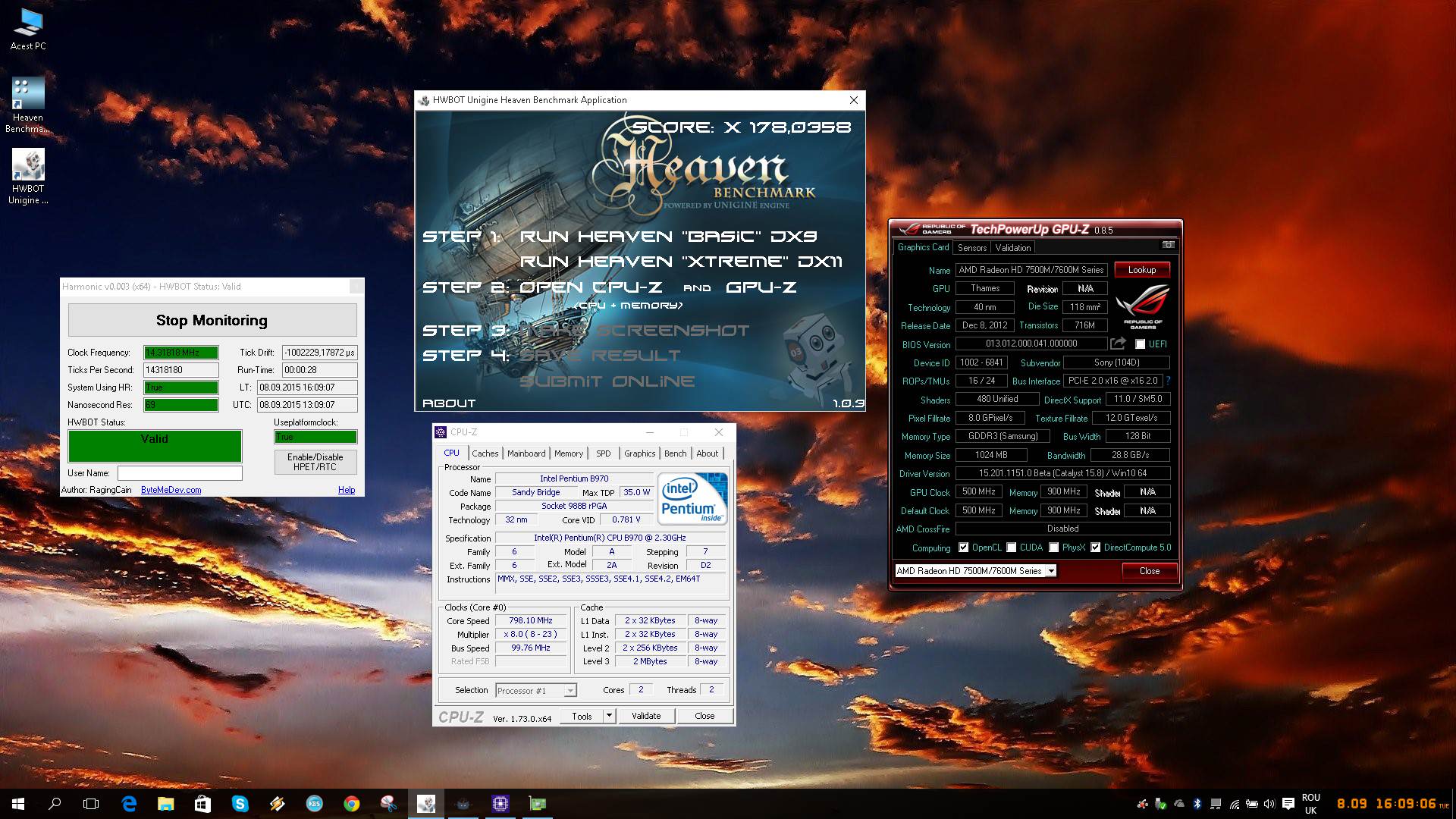
Task: Open File Explorer from taskbar
Action: 165,804
